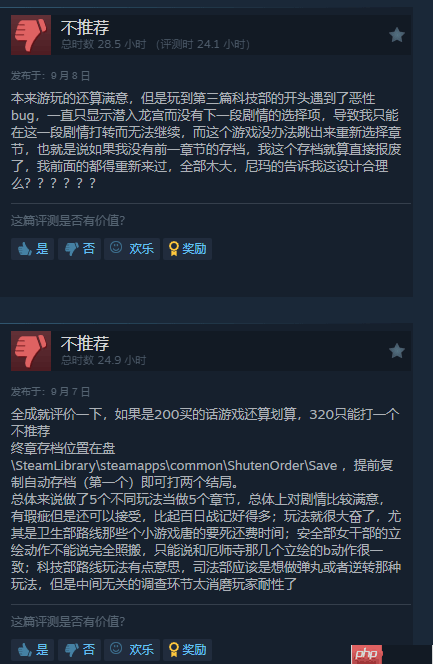
Task: Give 奖励 award to second review
Action: click(187, 650)
